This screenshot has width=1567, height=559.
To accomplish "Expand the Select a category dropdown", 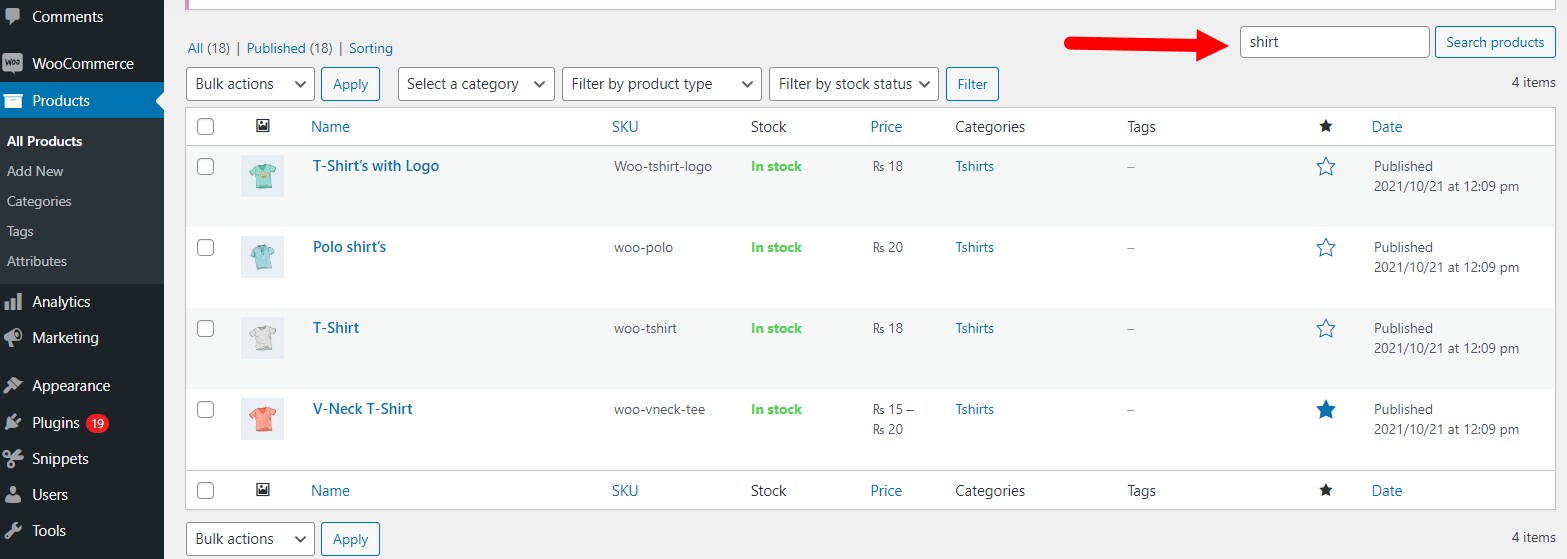I will [x=476, y=84].
